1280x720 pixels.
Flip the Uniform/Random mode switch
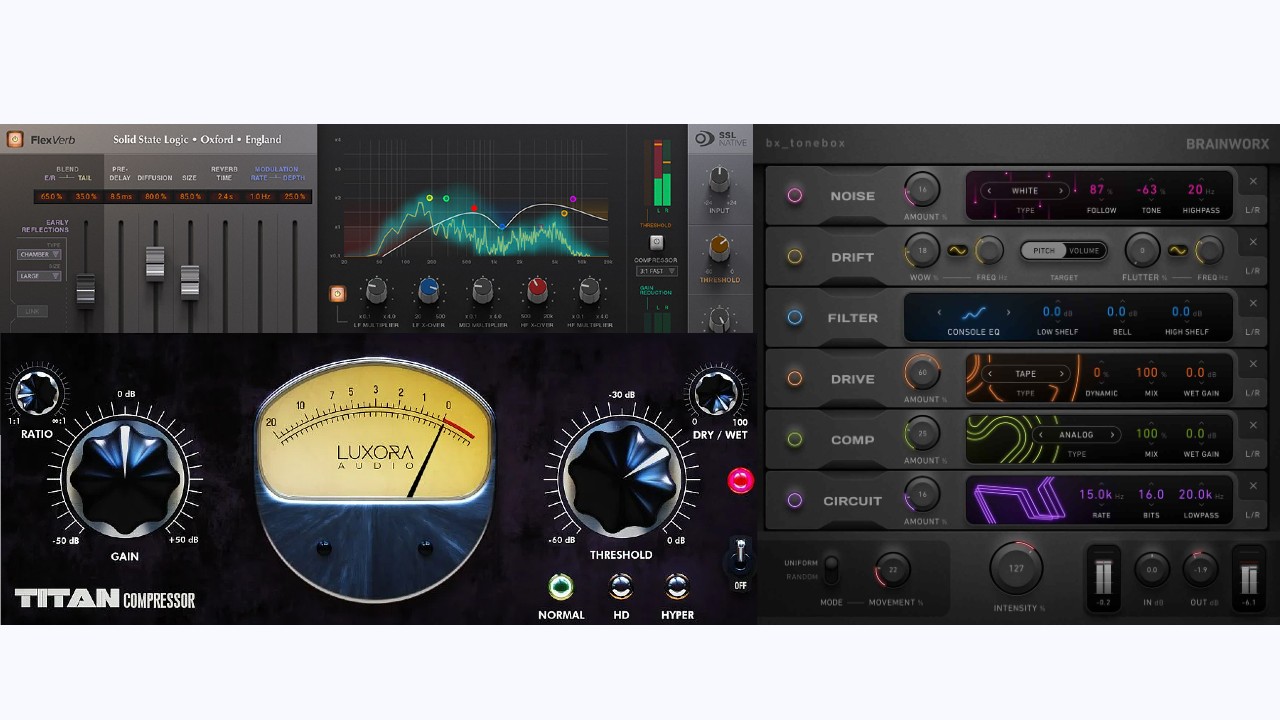tap(830, 568)
